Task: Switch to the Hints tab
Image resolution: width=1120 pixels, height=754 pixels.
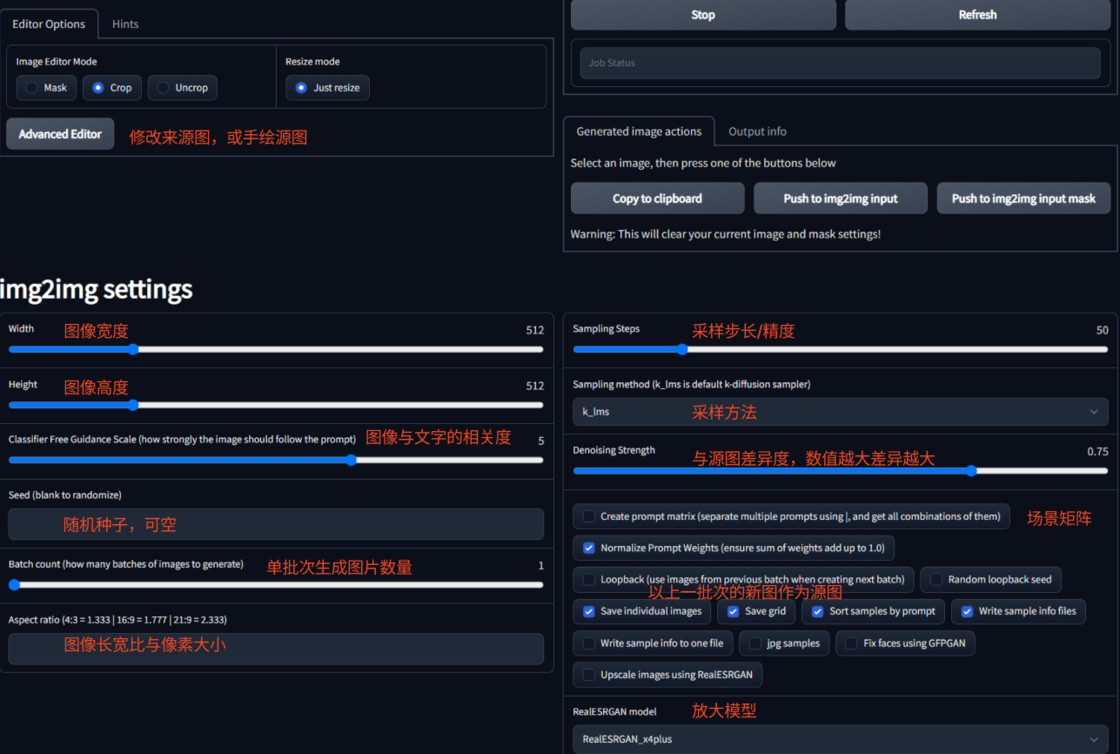Action: coord(125,24)
